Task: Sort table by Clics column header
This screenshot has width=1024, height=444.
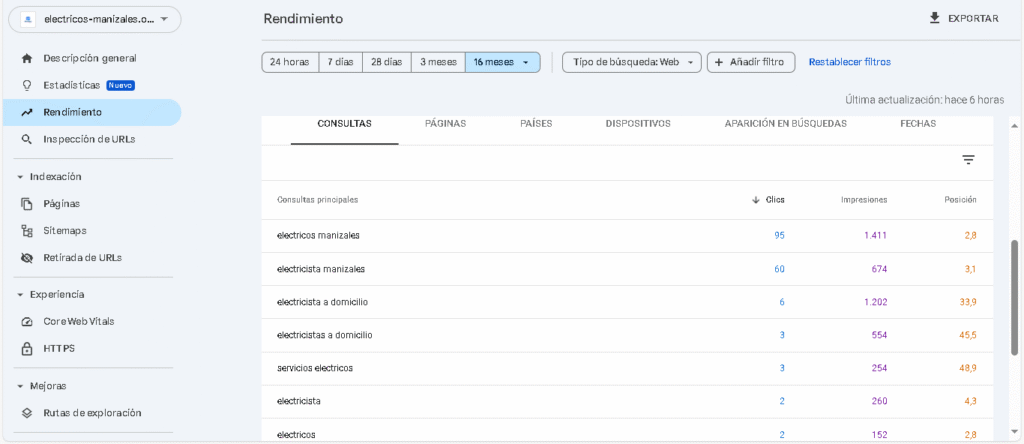Action: [768, 200]
